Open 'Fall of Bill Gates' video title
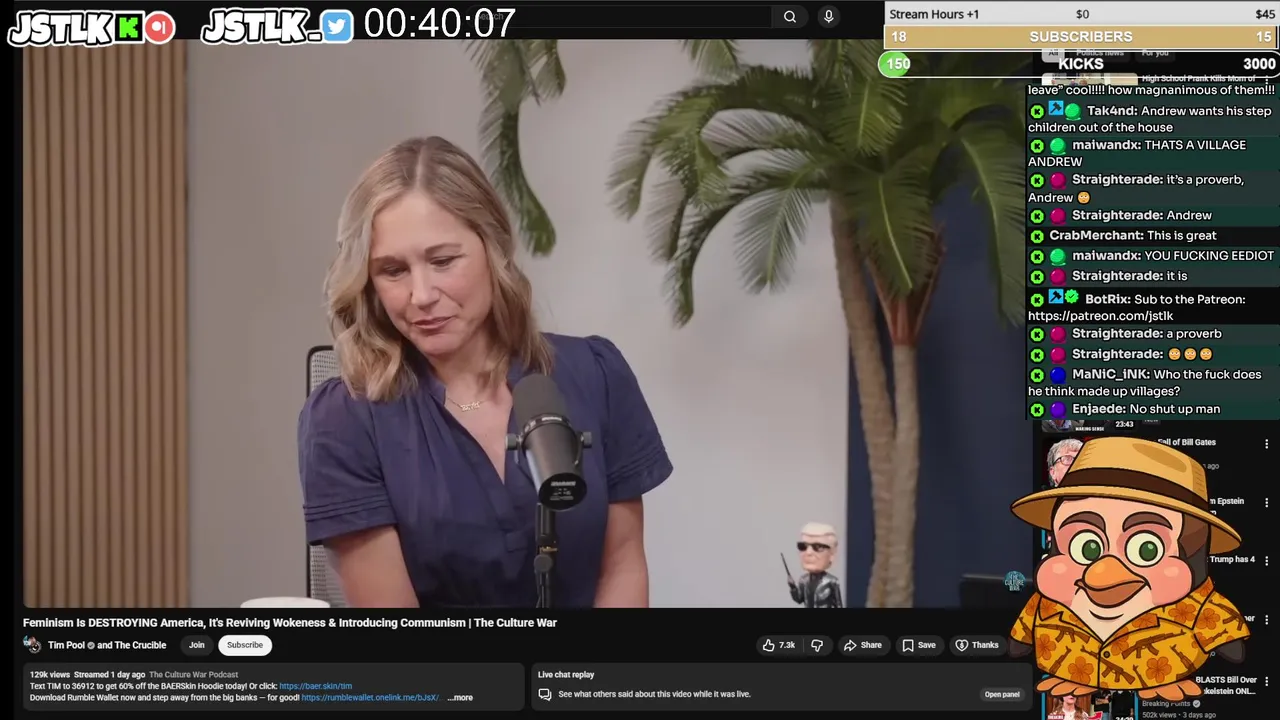 click(x=1186, y=442)
